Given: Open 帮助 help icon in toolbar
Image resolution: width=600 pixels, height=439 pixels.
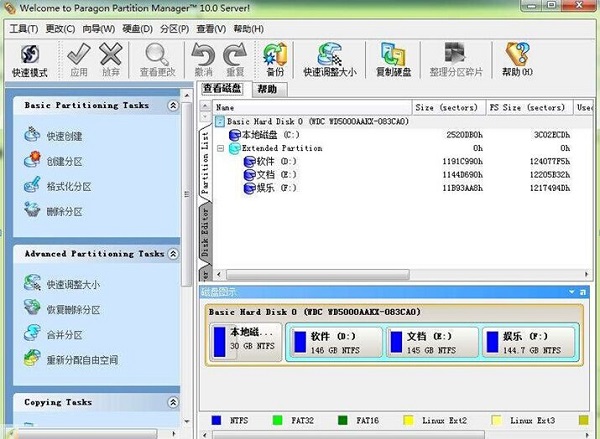Looking at the screenshot, I should [x=517, y=59].
